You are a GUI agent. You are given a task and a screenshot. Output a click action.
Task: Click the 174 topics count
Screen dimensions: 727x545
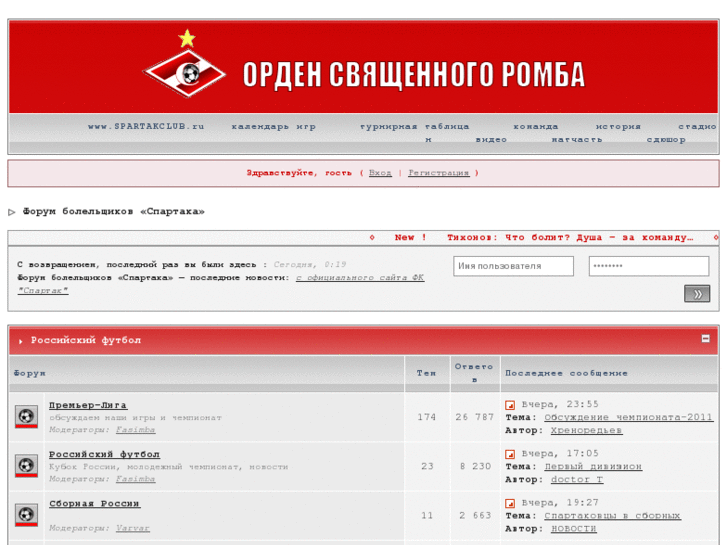point(427,417)
